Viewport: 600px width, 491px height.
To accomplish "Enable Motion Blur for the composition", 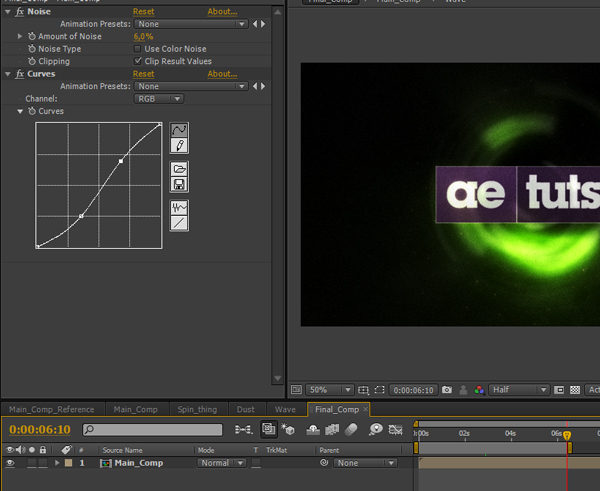I will (x=351, y=429).
